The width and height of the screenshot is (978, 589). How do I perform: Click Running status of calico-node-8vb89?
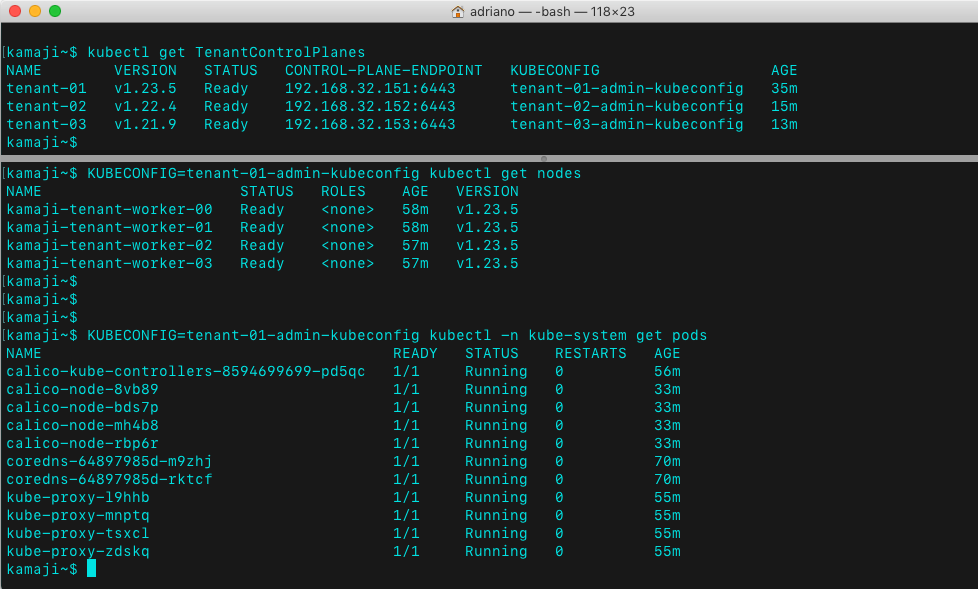(496, 390)
